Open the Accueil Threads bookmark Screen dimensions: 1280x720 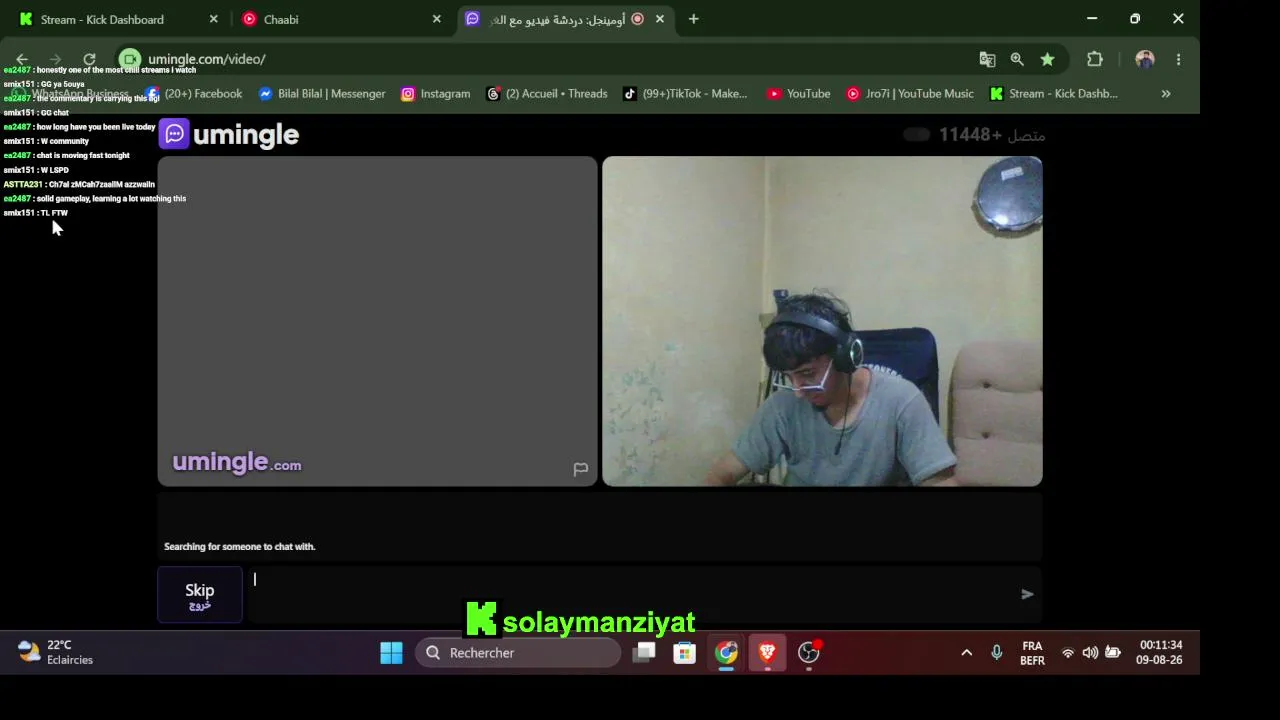tap(547, 93)
